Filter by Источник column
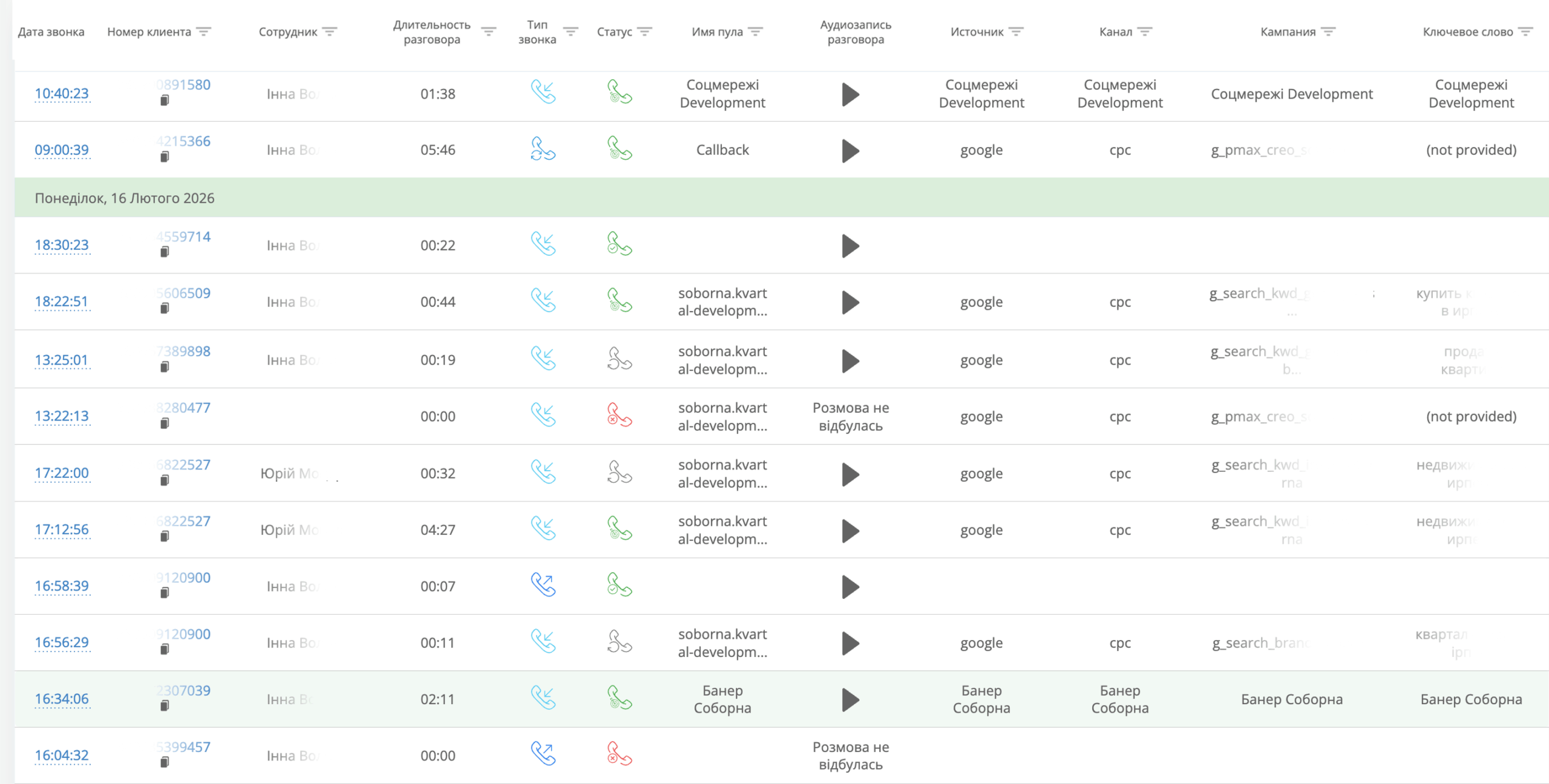The width and height of the screenshot is (1549, 784). click(1017, 31)
